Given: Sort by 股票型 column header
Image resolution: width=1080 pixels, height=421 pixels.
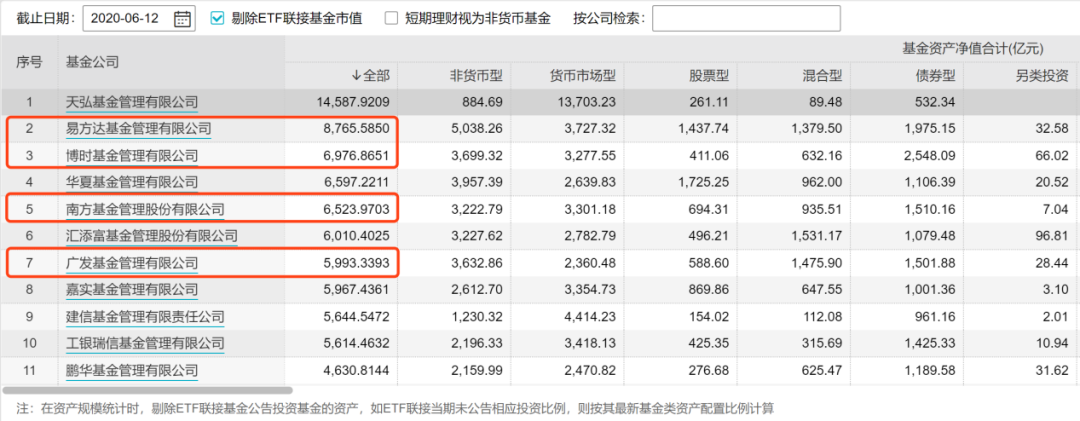Looking at the screenshot, I should 709,75.
